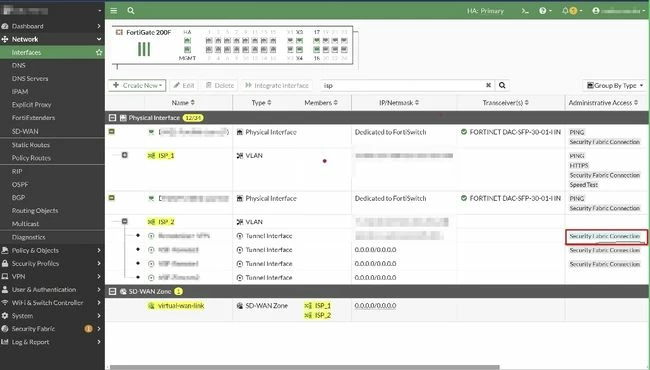Image resolution: width=650 pixels, height=370 pixels.
Task: Open the CLI console icon
Action: click(525, 11)
